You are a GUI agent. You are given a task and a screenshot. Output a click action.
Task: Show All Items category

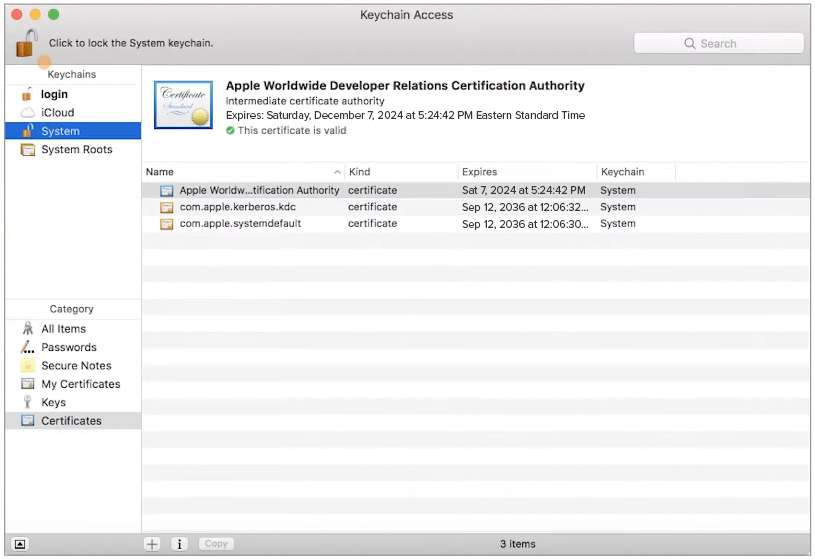coord(73,329)
